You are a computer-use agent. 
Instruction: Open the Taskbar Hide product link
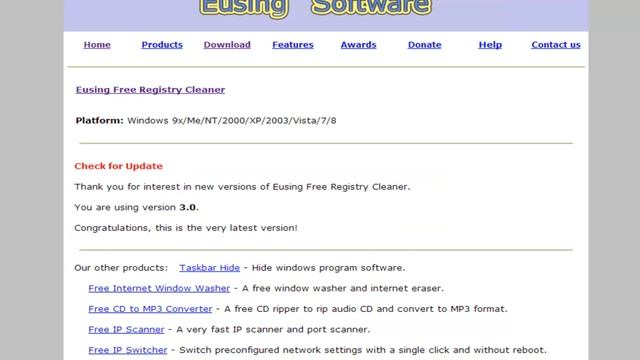coord(209,268)
